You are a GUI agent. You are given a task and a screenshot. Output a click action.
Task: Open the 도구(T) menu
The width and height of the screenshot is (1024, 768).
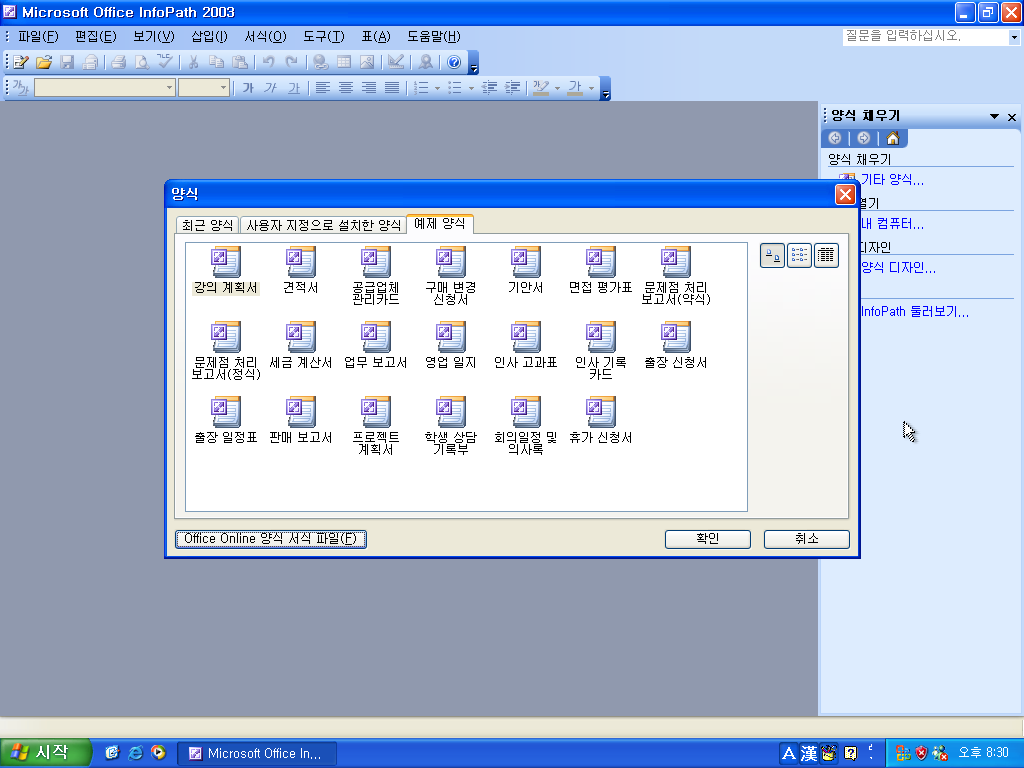point(323,37)
